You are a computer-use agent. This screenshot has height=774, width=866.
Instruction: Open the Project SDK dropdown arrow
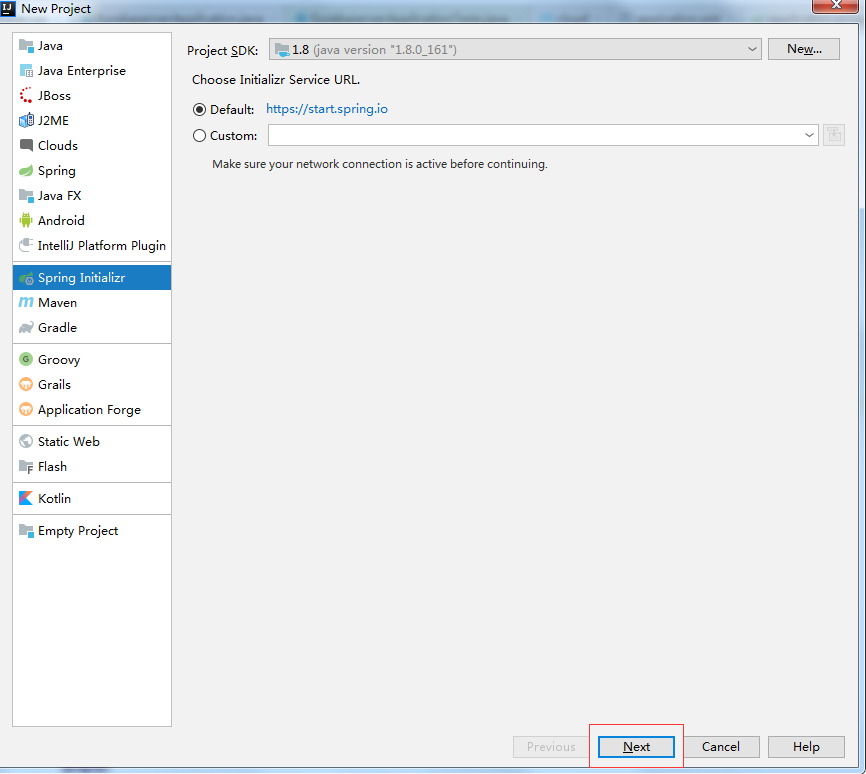coord(752,49)
